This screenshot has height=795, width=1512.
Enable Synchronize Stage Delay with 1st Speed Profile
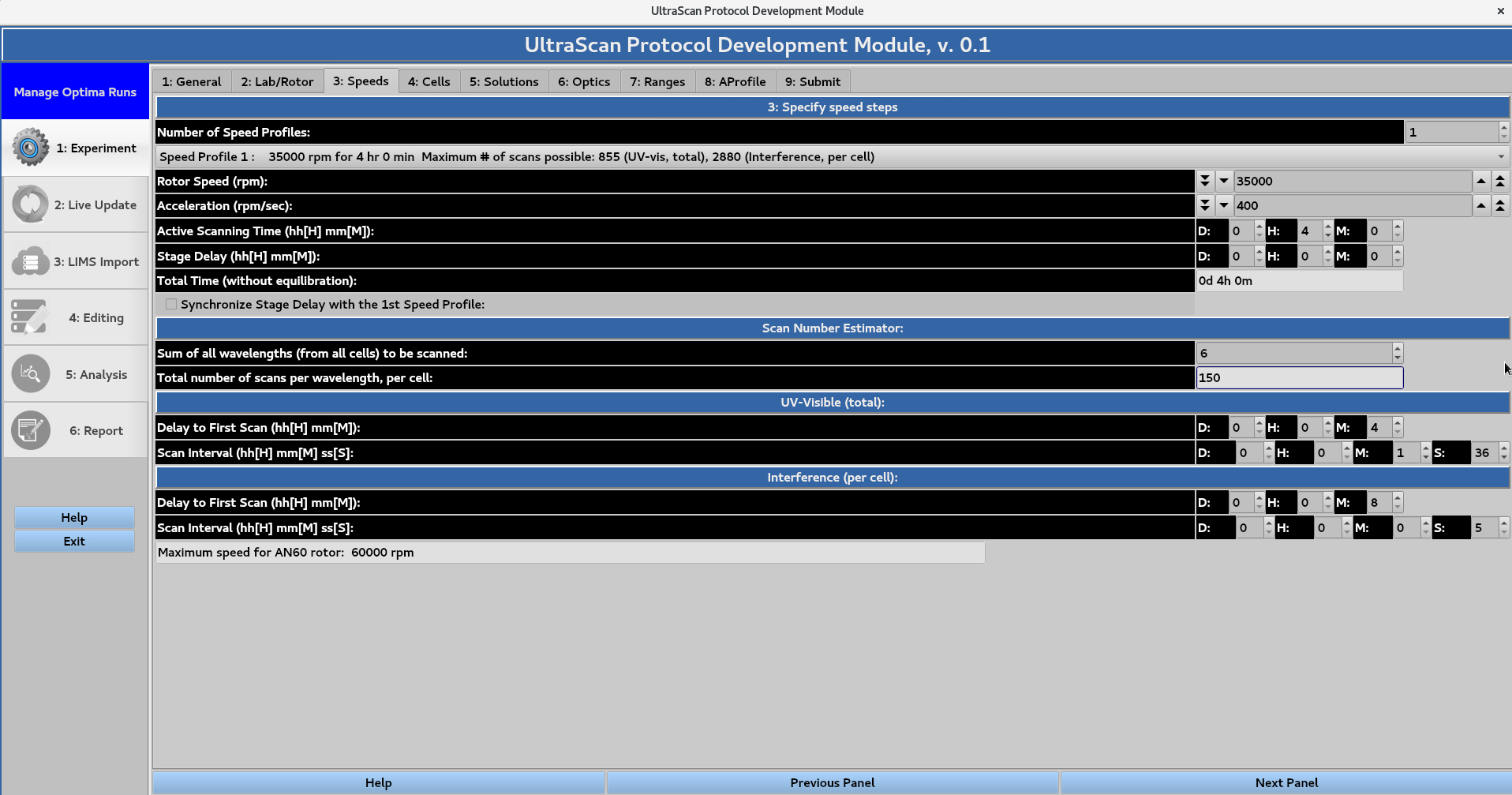tap(170, 304)
